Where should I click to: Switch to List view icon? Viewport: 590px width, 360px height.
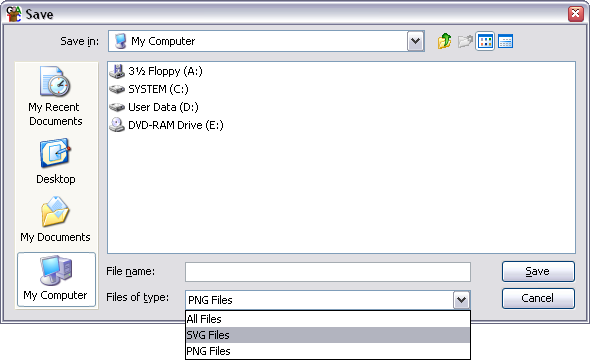click(x=485, y=41)
